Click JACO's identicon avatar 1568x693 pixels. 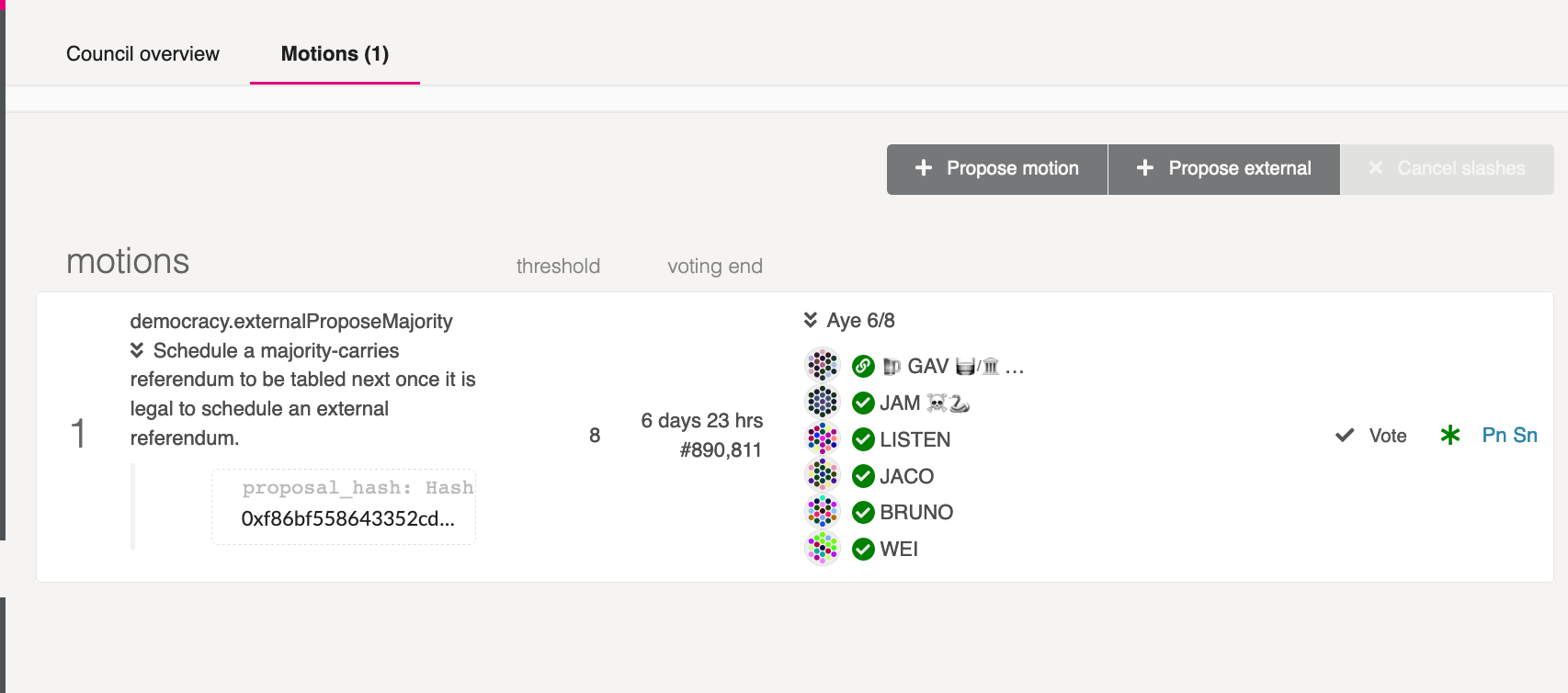(x=823, y=475)
